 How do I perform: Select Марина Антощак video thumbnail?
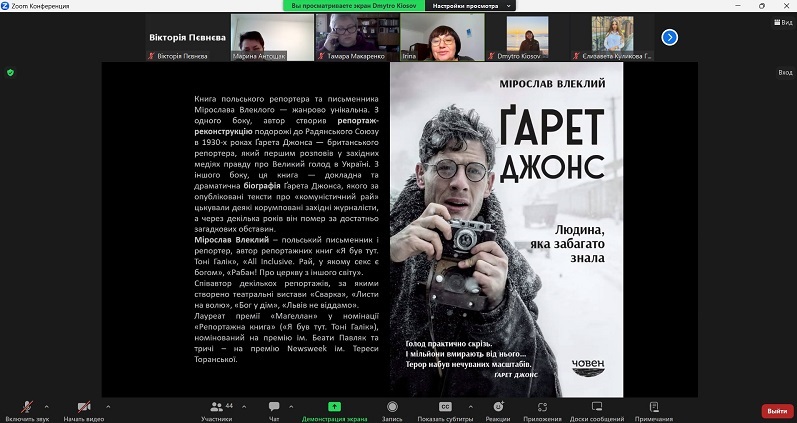272,37
